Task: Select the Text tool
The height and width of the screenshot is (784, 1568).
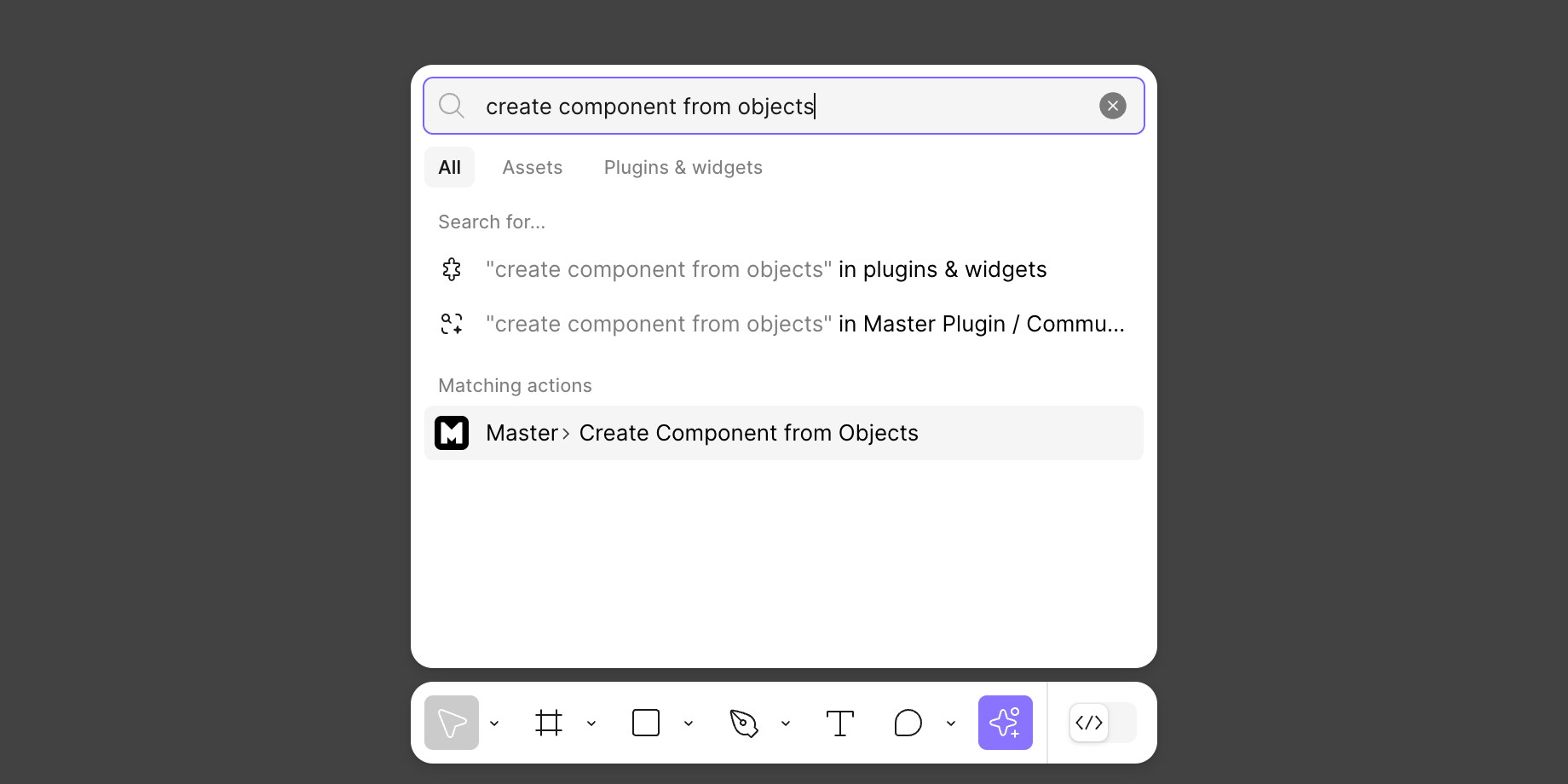Action: click(x=840, y=723)
